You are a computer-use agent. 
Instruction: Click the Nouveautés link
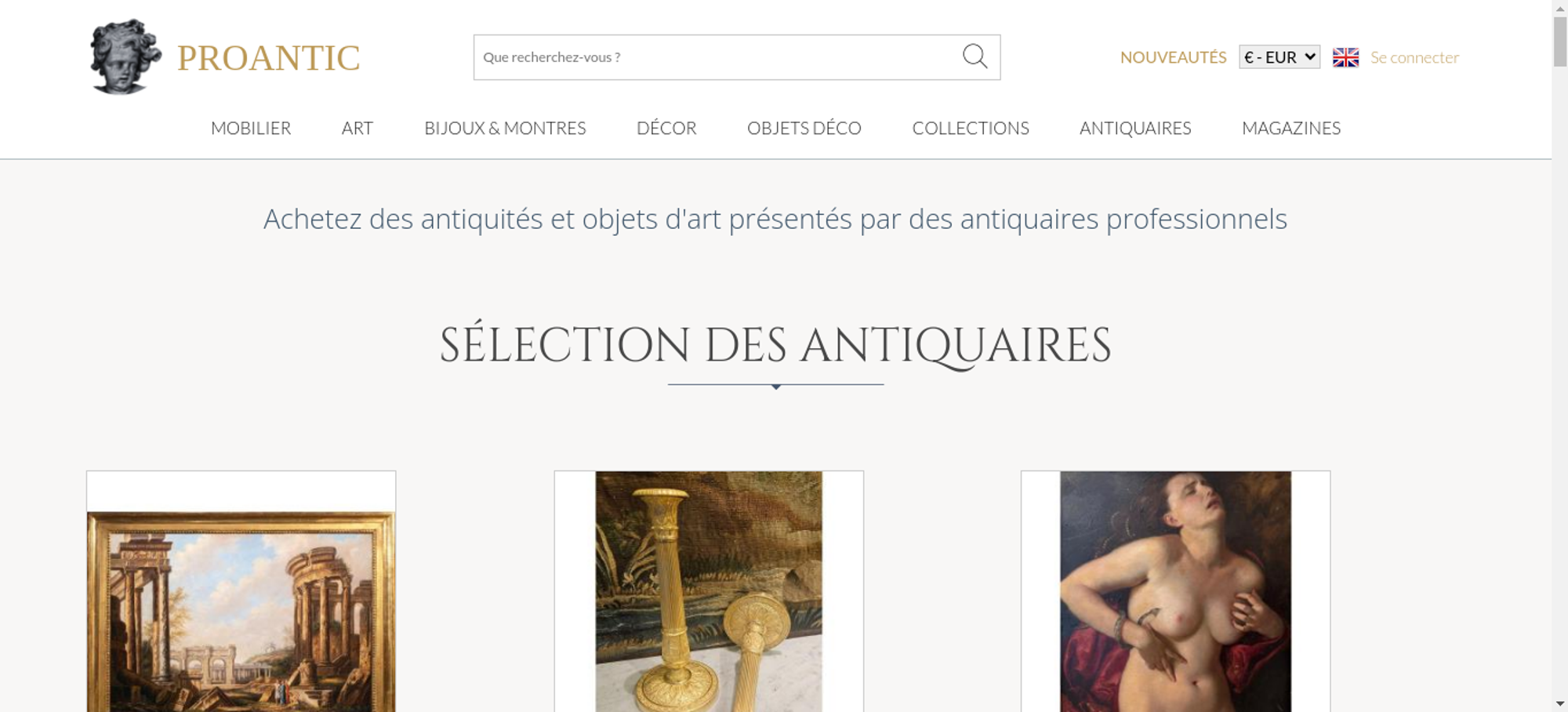click(x=1173, y=57)
